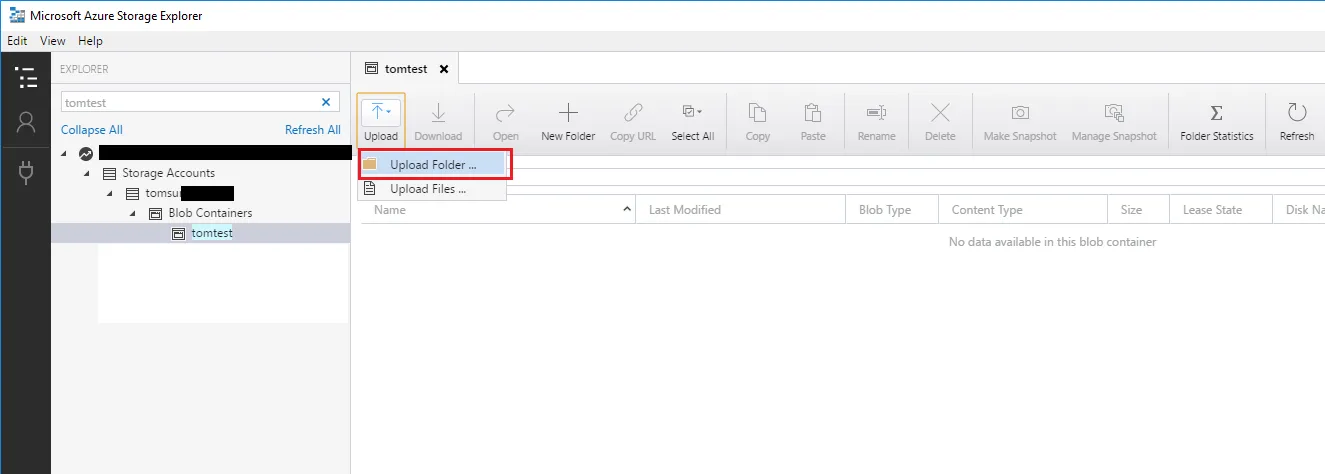Image resolution: width=1325 pixels, height=474 pixels.
Task: Sort by the Blob Type column
Action: 892,210
